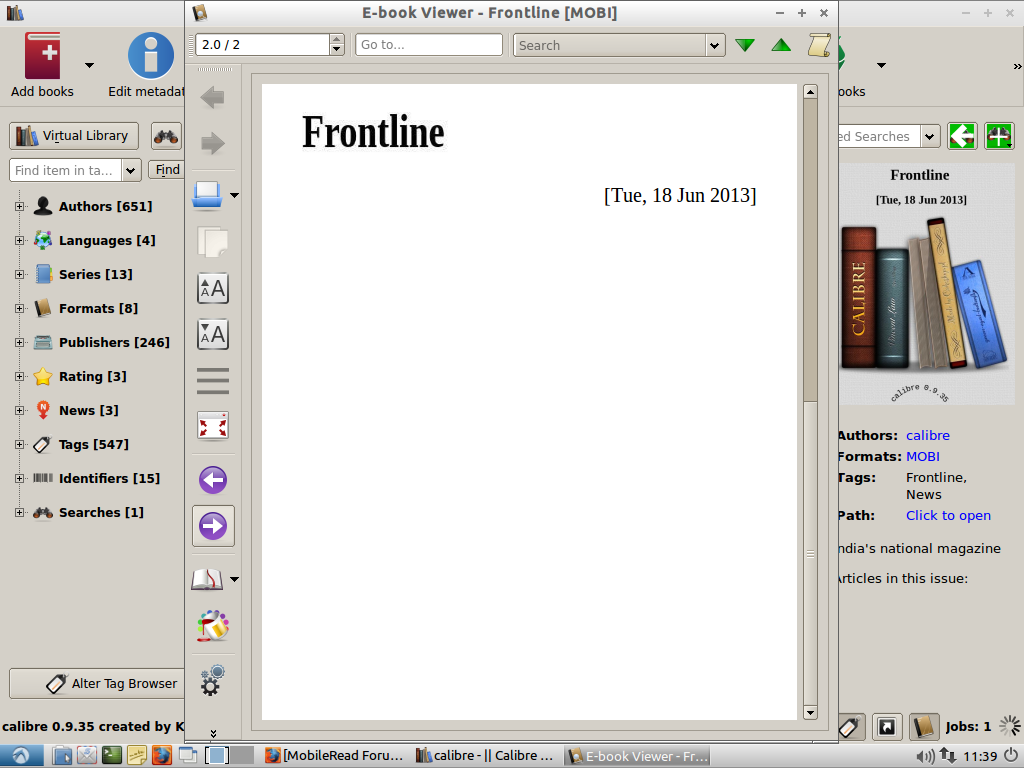
Task: Click the Forward arrow in viewer toolbar
Action: [x=212, y=144]
